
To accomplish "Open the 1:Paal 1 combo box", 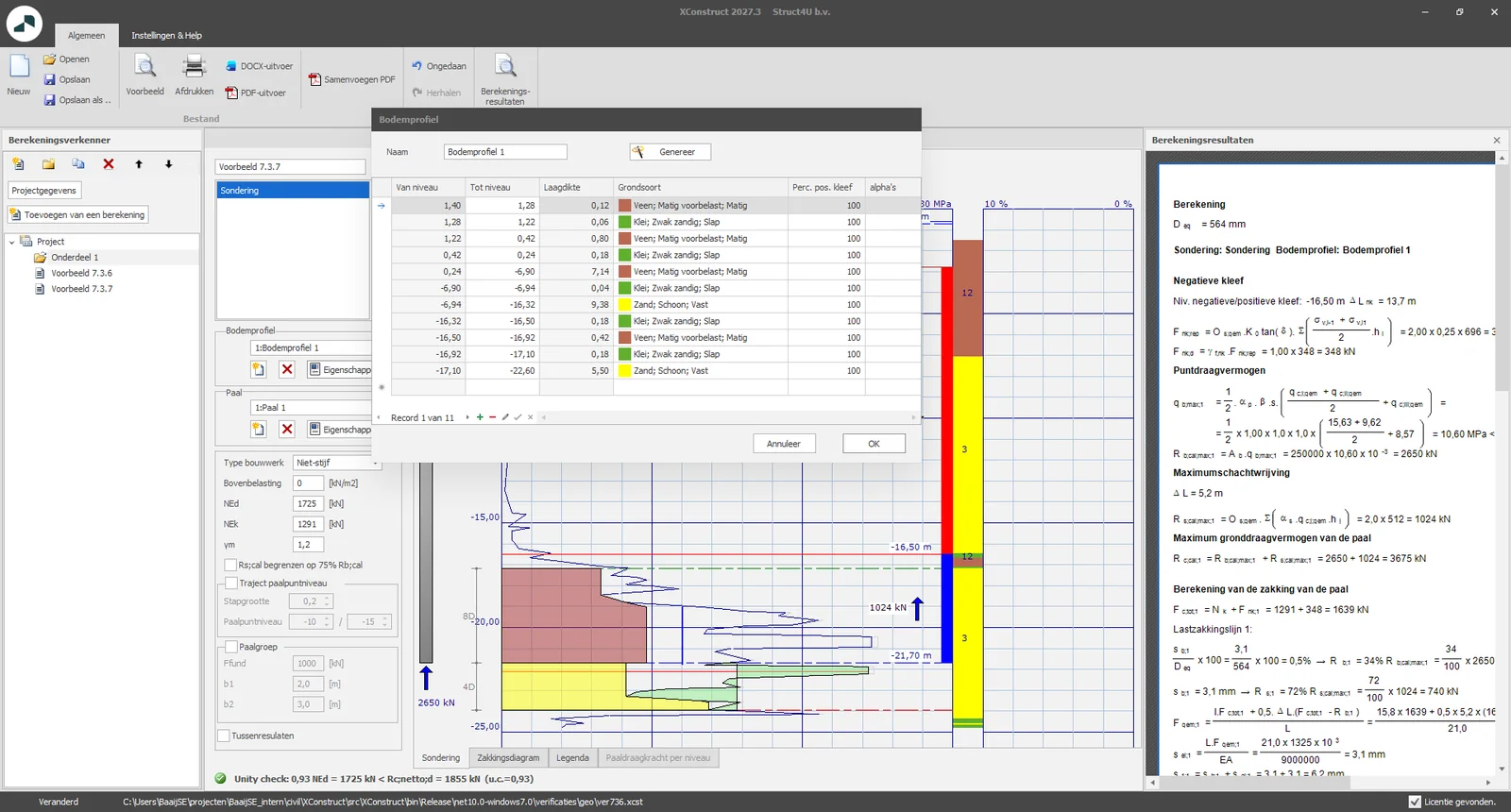I will 311,407.
